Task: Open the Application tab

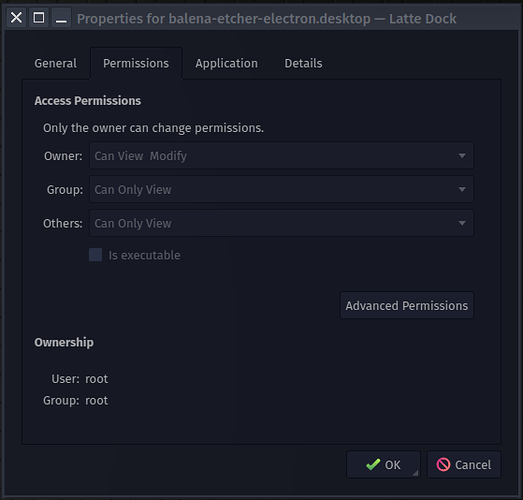Action: click(226, 63)
